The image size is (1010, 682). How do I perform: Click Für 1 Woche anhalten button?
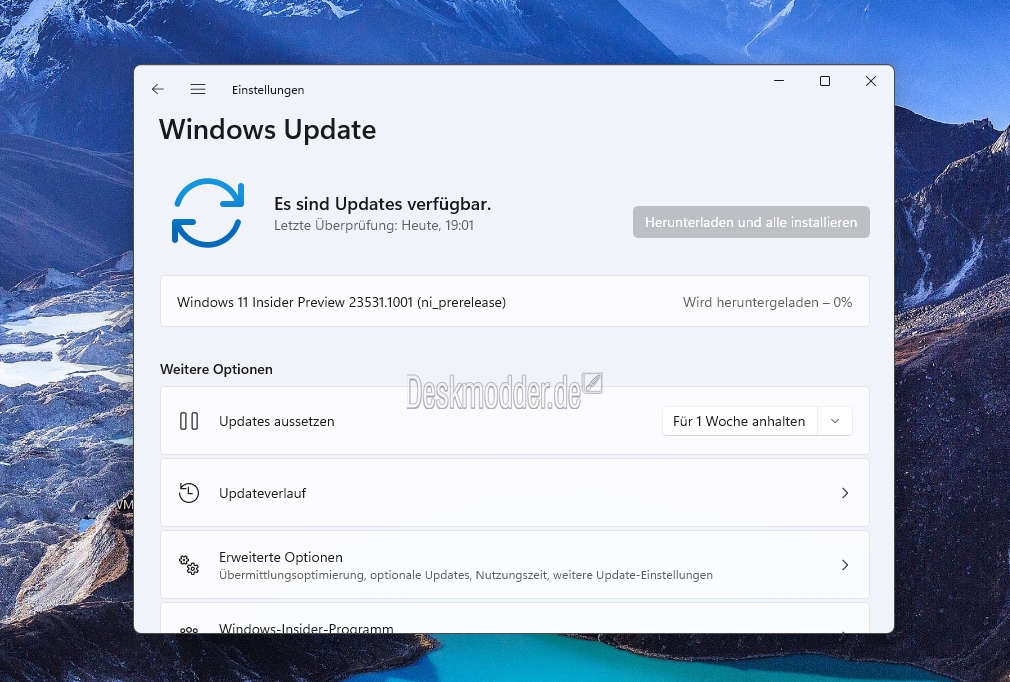(x=739, y=421)
